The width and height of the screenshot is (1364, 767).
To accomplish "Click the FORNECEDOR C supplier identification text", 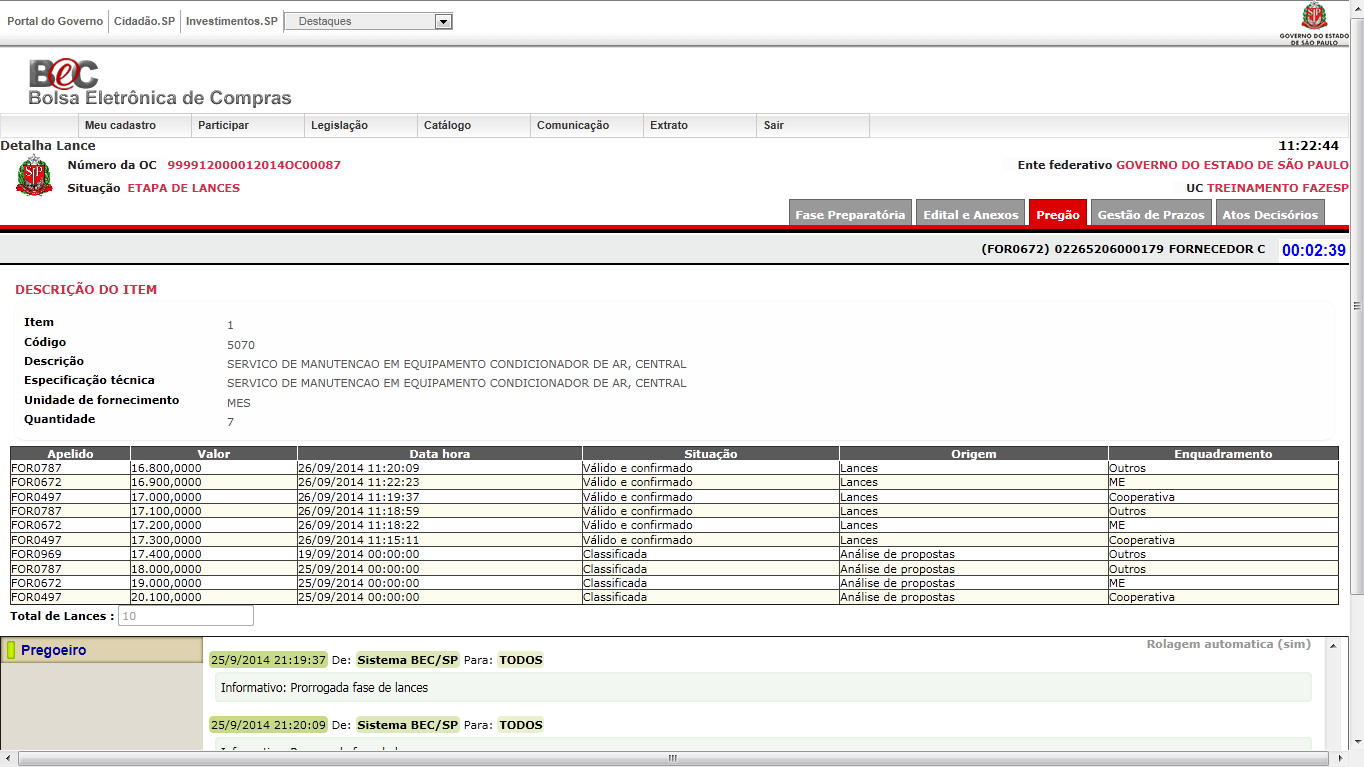I will (1123, 249).
